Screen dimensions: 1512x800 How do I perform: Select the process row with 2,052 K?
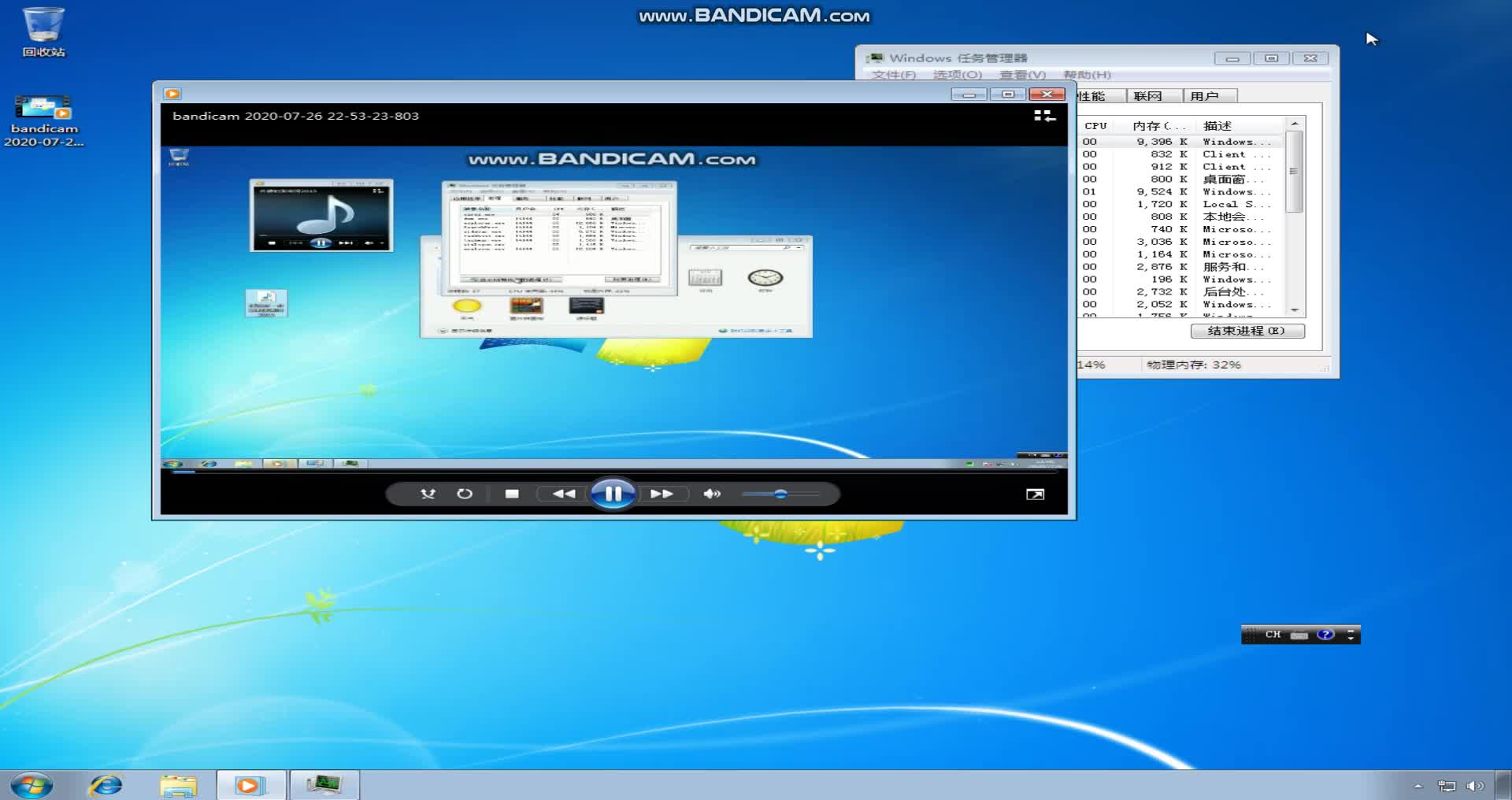coord(1181,305)
